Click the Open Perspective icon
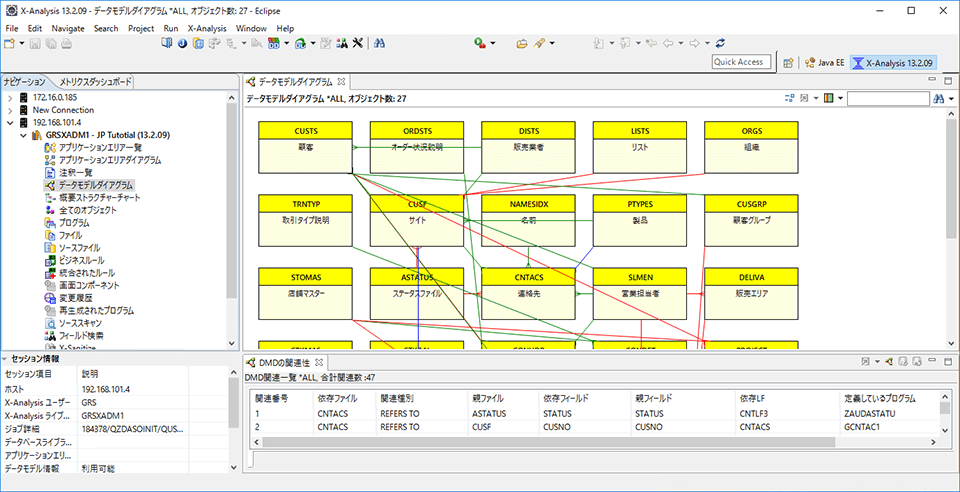The image size is (960, 492). click(789, 62)
